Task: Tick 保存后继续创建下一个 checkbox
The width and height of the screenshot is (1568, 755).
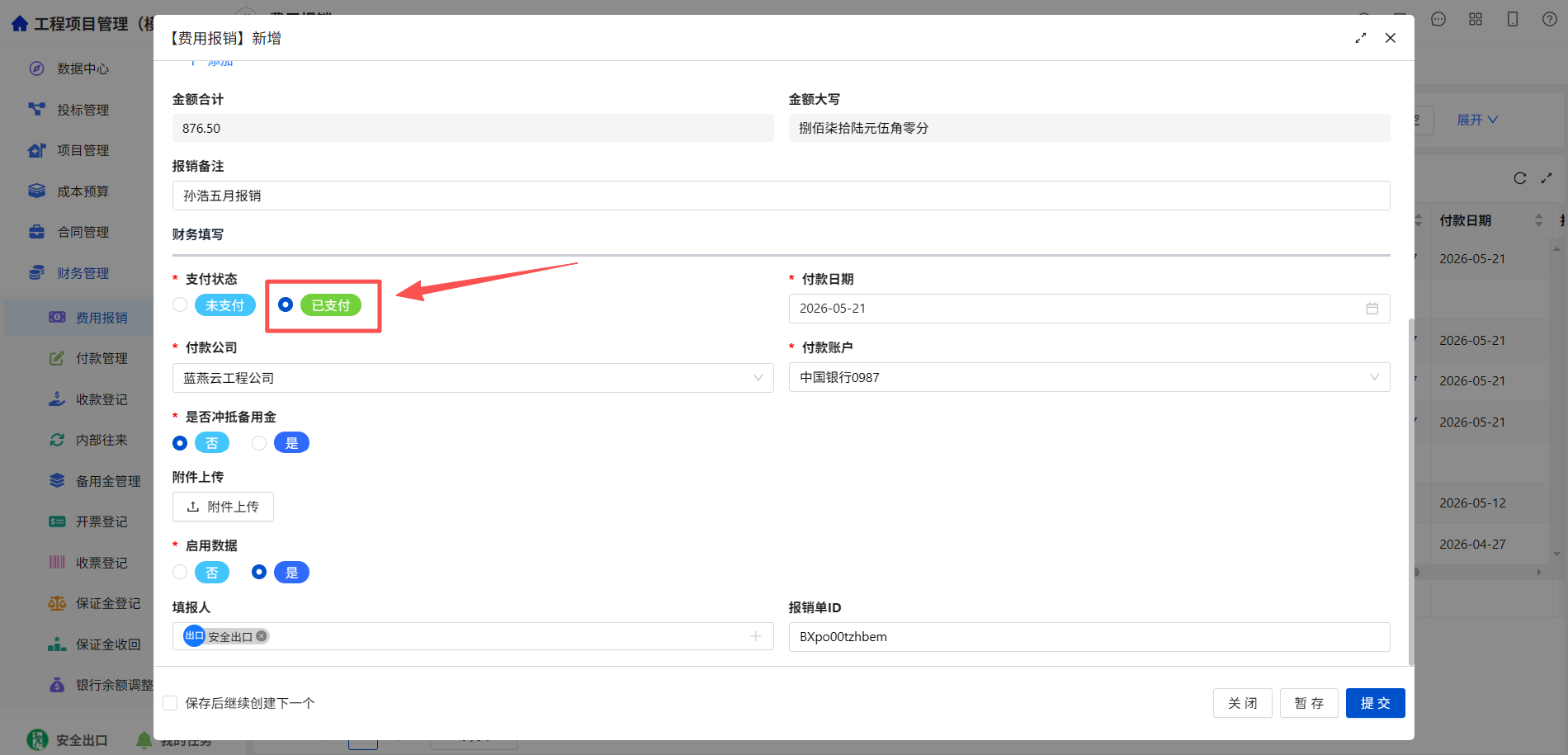Action: tap(170, 703)
